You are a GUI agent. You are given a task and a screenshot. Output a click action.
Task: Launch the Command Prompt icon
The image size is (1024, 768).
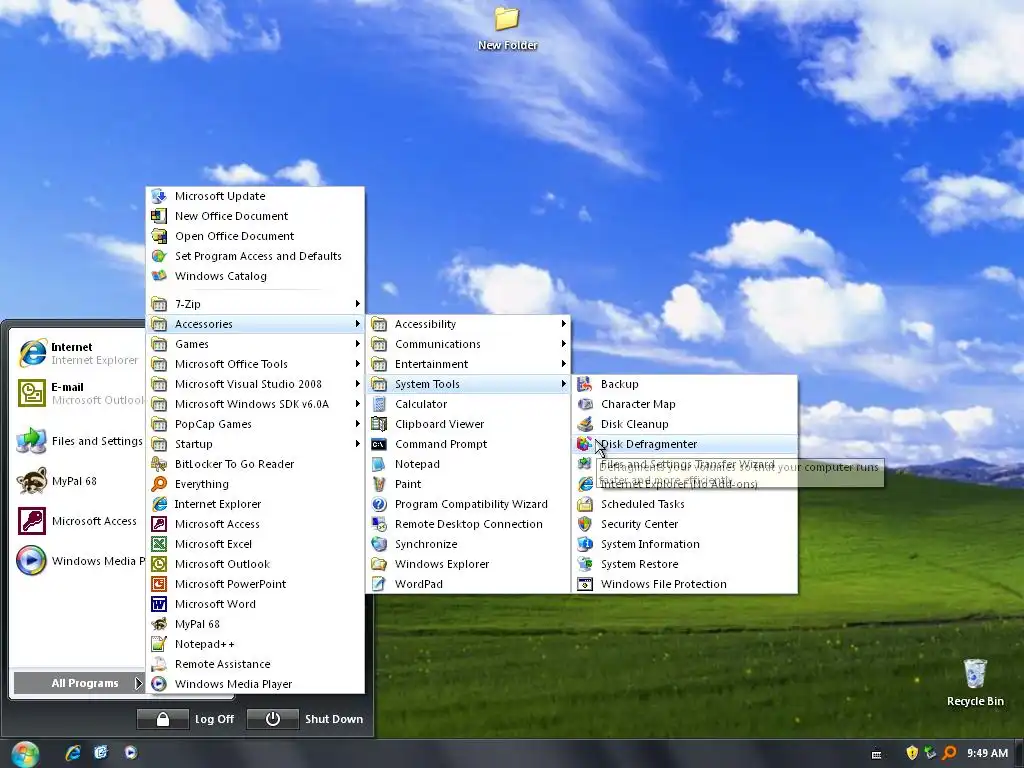[379, 444]
